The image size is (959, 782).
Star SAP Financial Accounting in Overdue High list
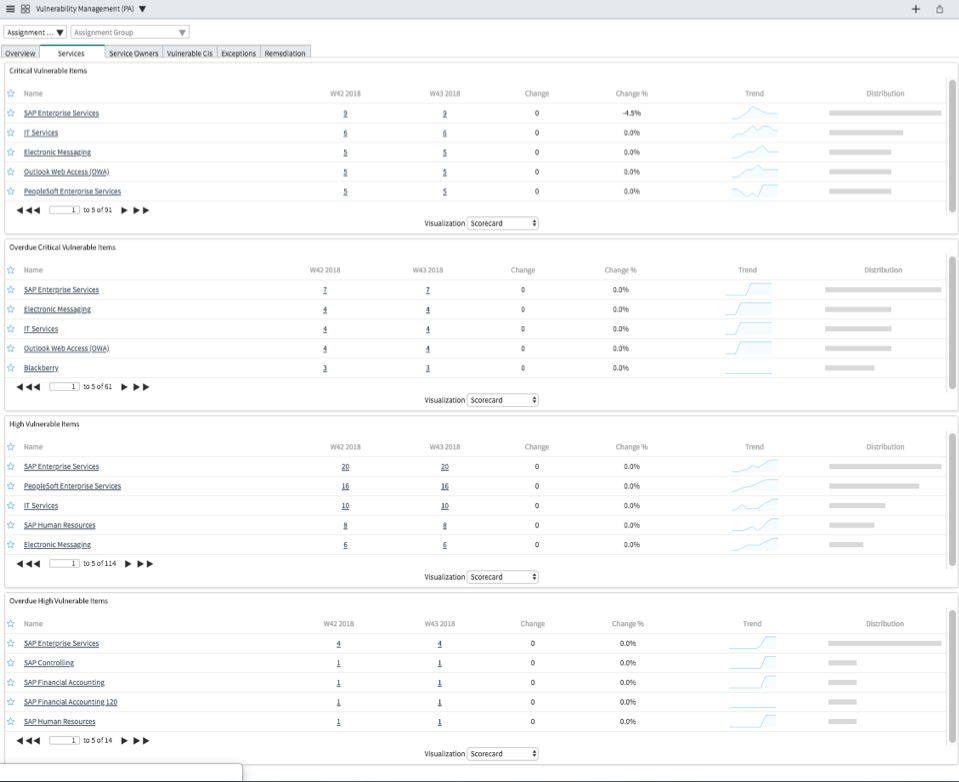tap(11, 682)
